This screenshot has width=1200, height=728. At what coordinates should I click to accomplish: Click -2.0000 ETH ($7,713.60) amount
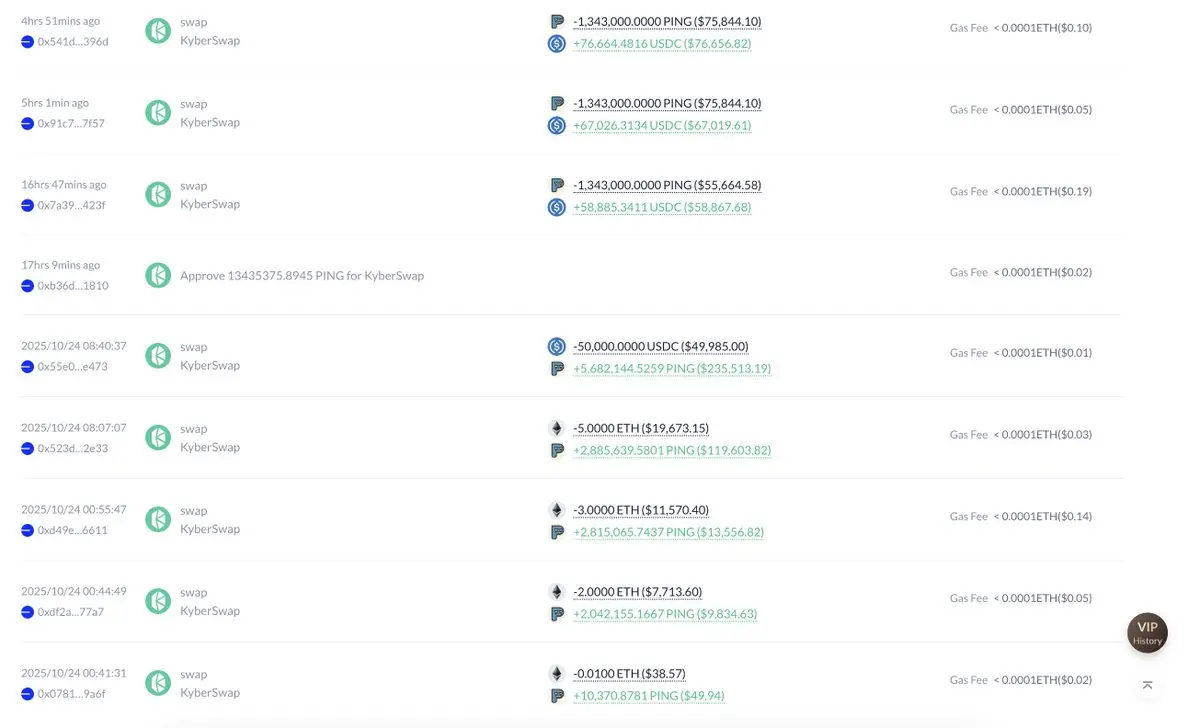point(637,592)
